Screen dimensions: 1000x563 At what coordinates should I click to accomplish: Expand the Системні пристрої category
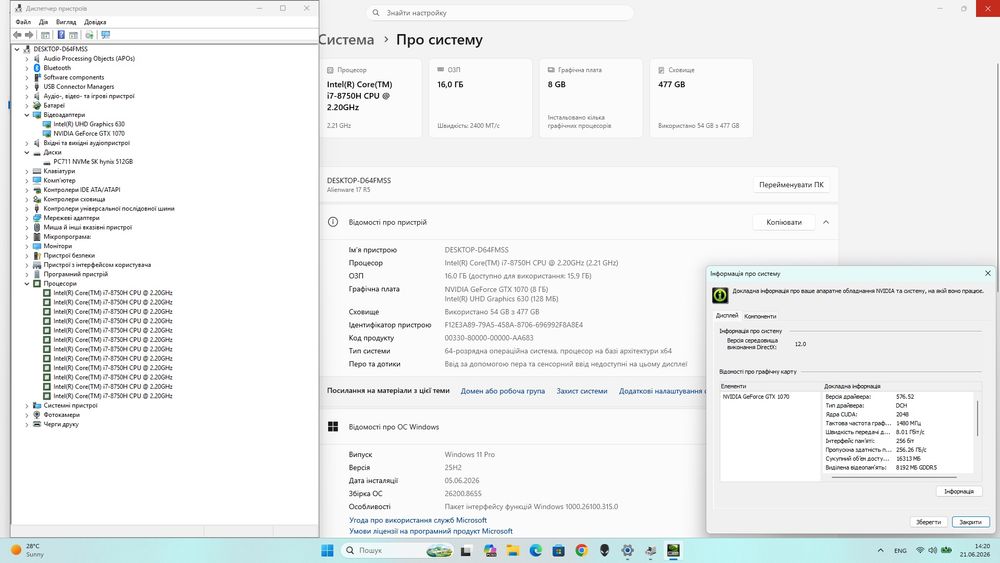tap(27, 406)
